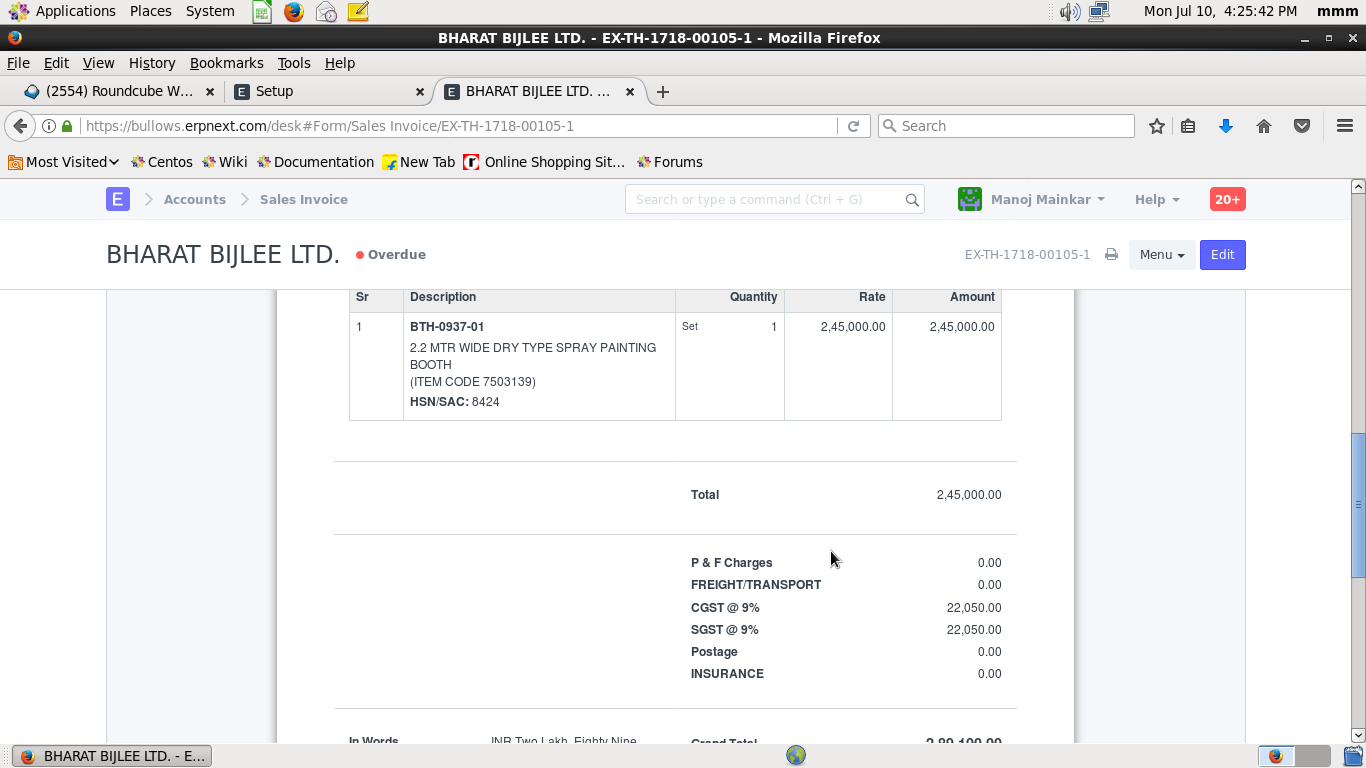Viewport: 1366px width, 768px height.
Task: Focus the ERPNext command search field
Action: pyautogui.click(x=775, y=199)
